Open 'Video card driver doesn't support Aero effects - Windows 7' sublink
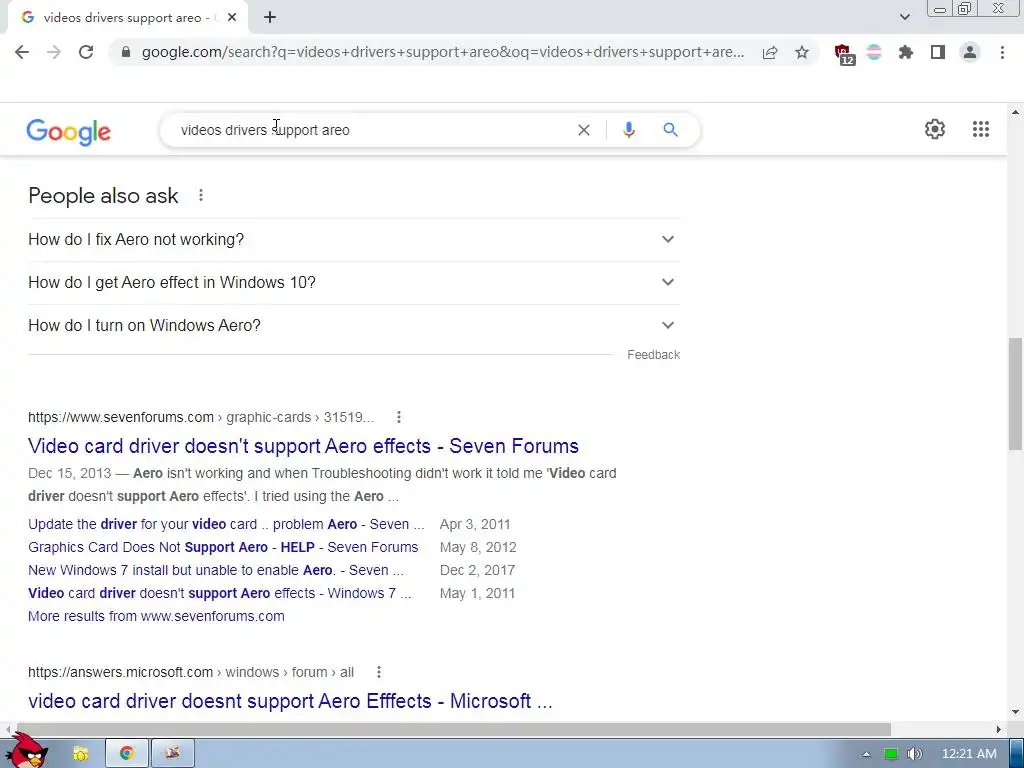This screenshot has height=768, width=1024. pyautogui.click(x=219, y=593)
